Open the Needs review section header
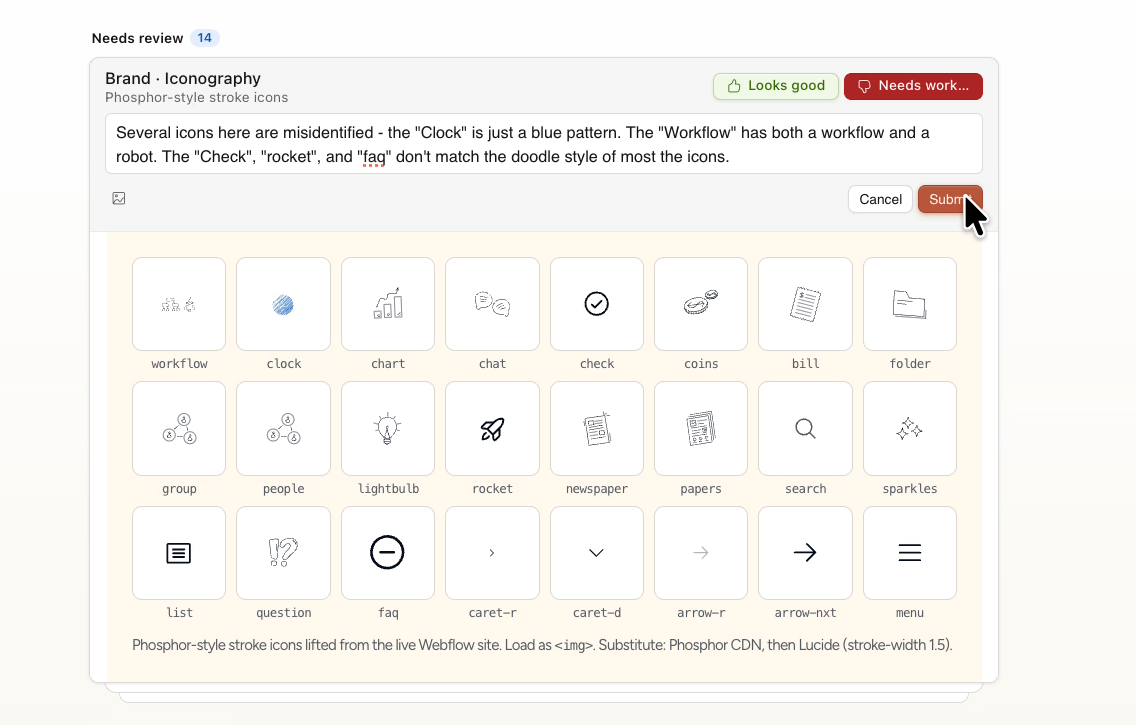This screenshot has width=1136, height=725. (x=137, y=37)
